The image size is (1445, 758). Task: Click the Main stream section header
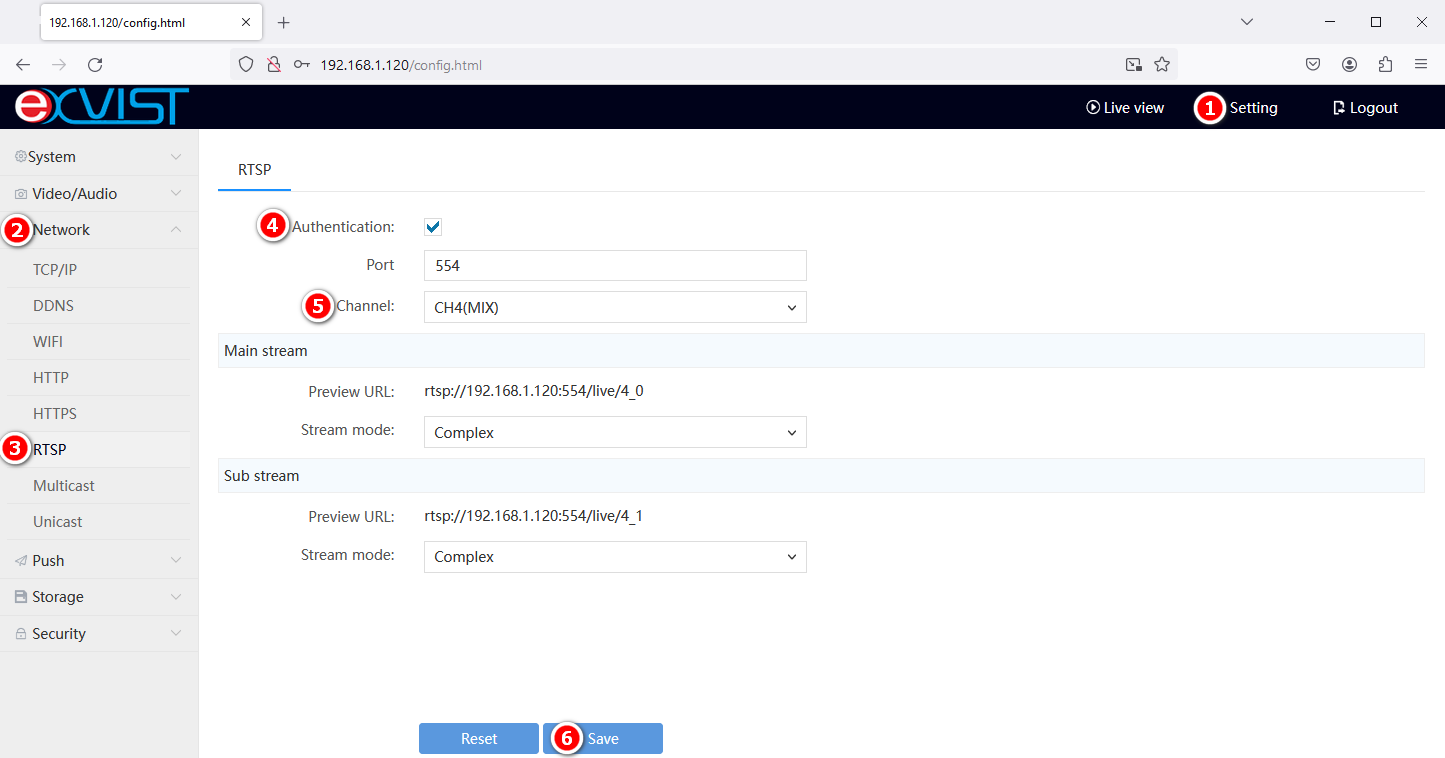coord(821,351)
